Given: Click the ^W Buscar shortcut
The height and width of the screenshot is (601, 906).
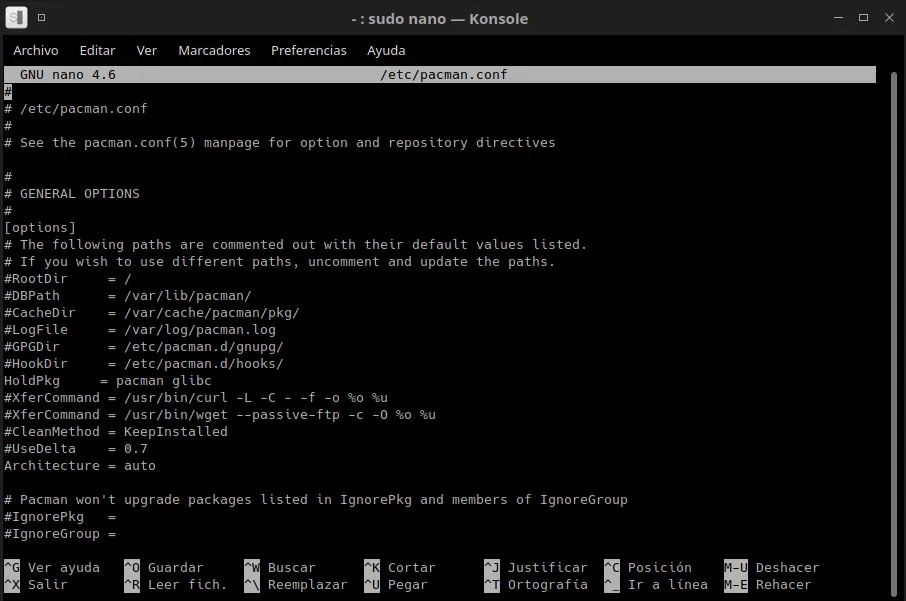Looking at the screenshot, I should pyautogui.click(x=280, y=567).
